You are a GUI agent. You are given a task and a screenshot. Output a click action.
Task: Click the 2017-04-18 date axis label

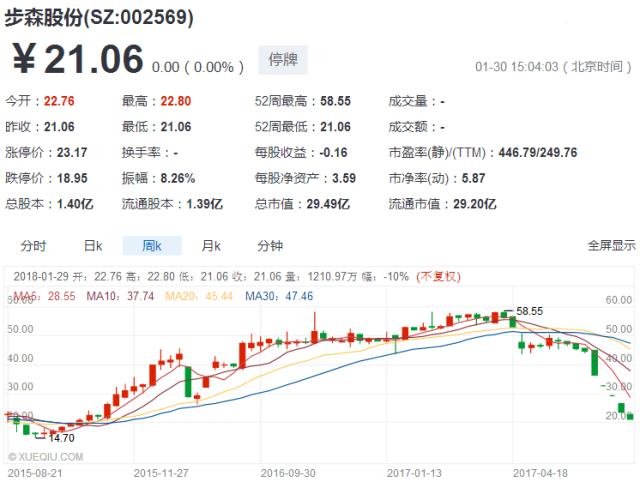click(540, 473)
